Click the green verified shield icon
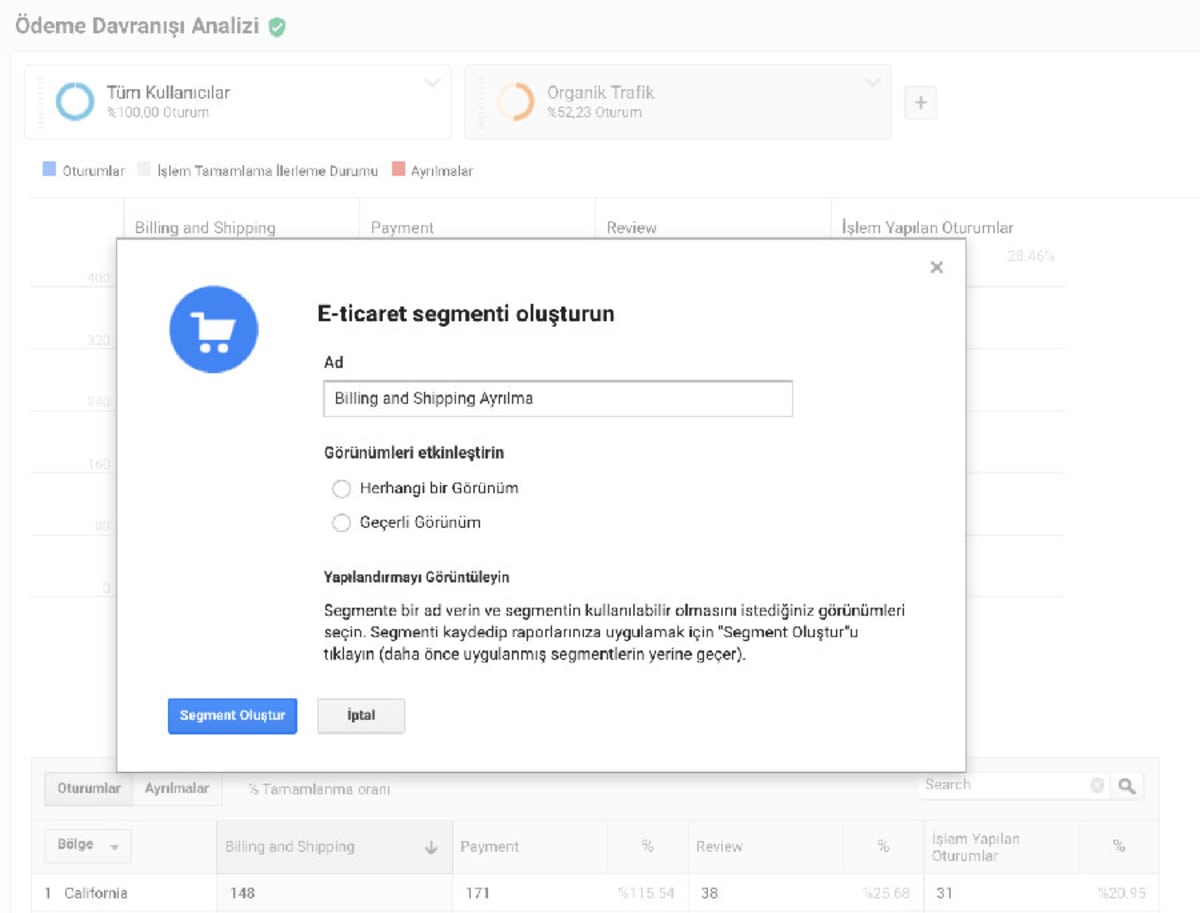The width and height of the screenshot is (1200, 913). [x=277, y=27]
